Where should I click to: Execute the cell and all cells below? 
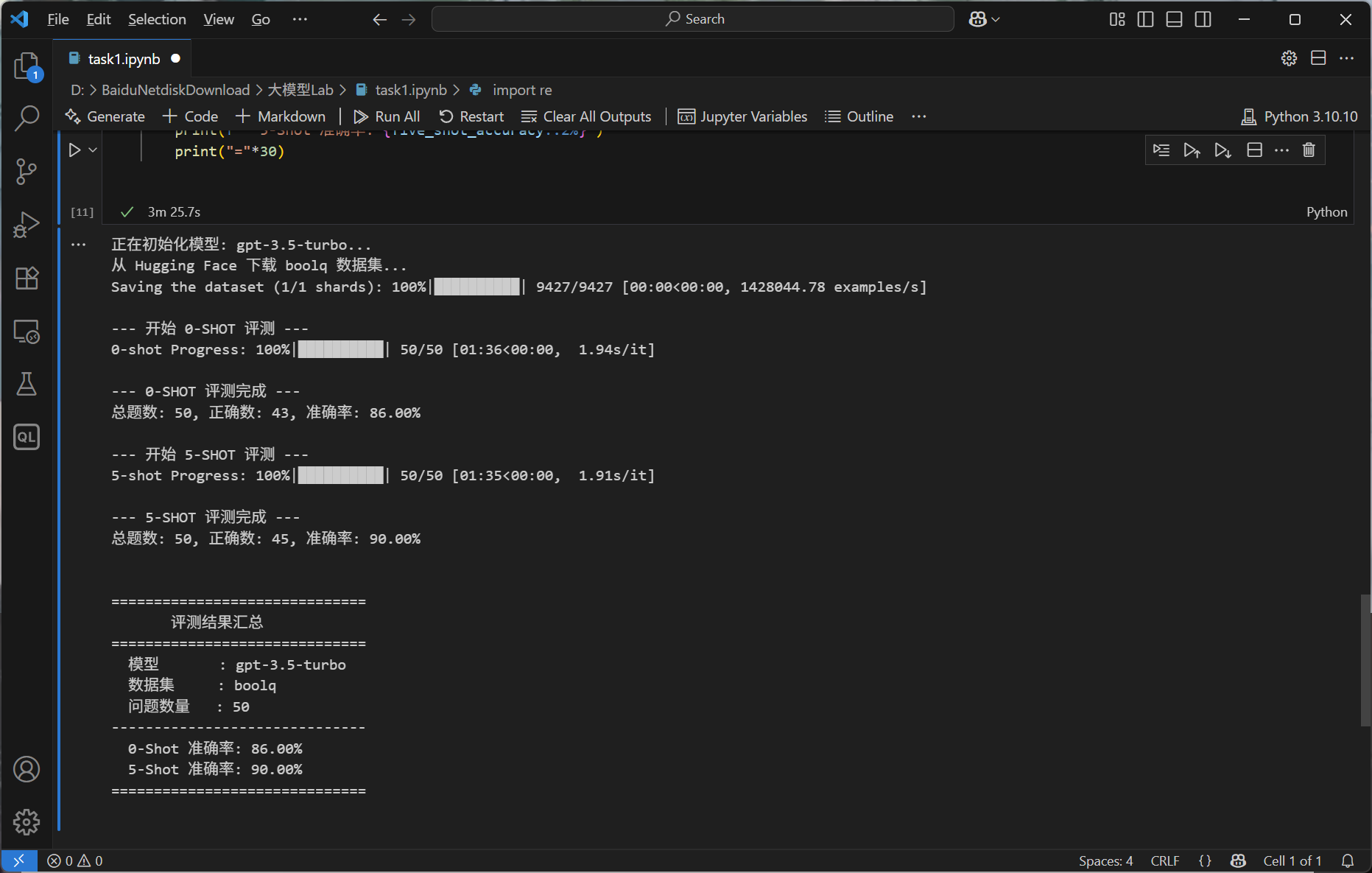pos(1223,150)
